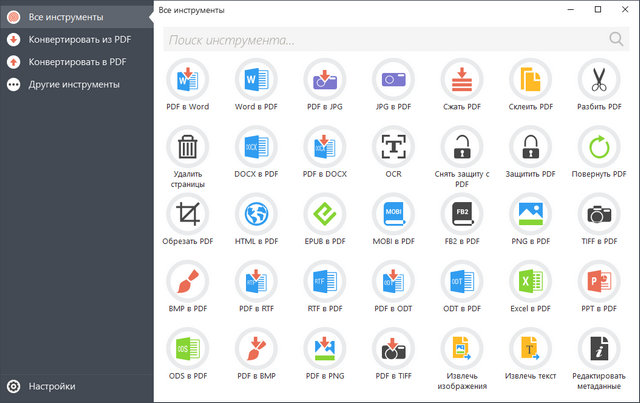Launch the Разбить PDF scissors tool
Image resolution: width=640 pixels, height=403 pixels.
(x=599, y=79)
